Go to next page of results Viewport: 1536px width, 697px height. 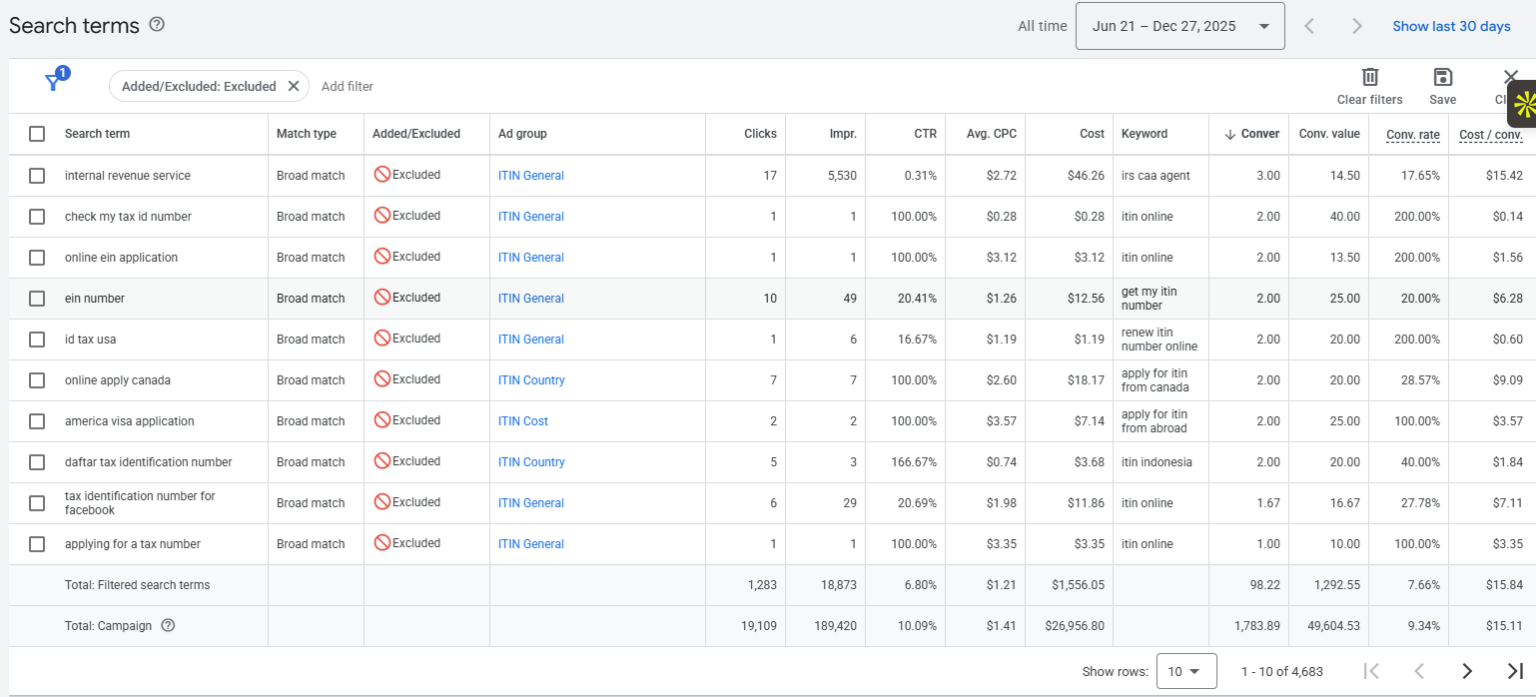pos(1466,671)
